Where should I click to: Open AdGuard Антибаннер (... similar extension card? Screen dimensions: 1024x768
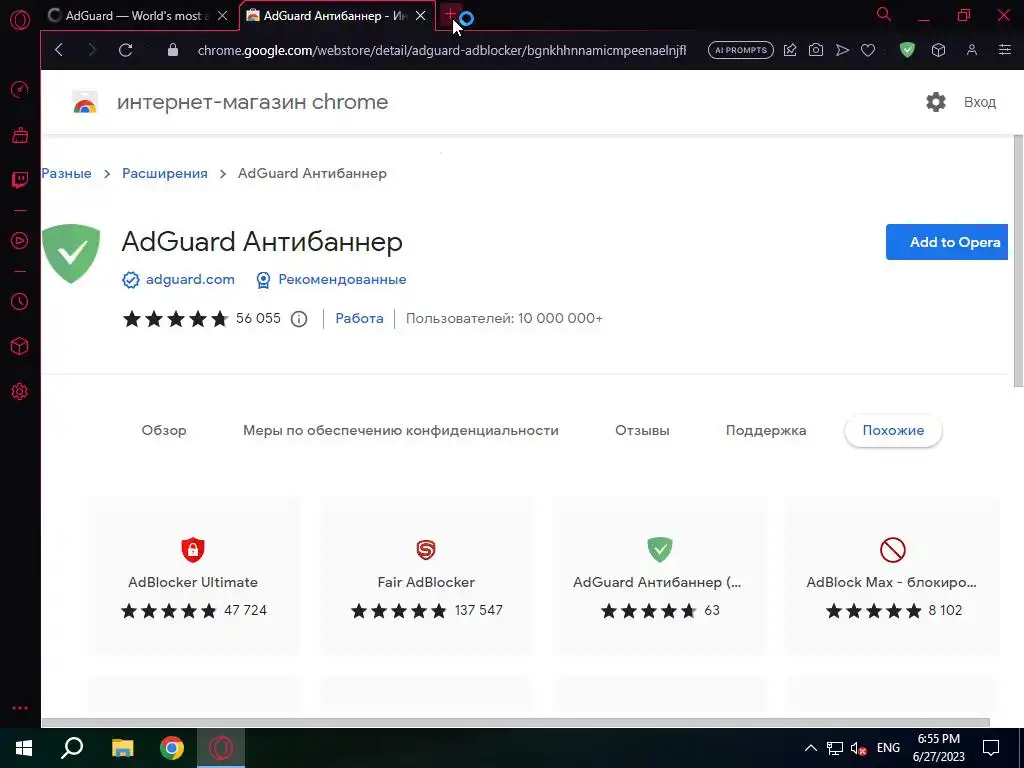[x=660, y=576]
